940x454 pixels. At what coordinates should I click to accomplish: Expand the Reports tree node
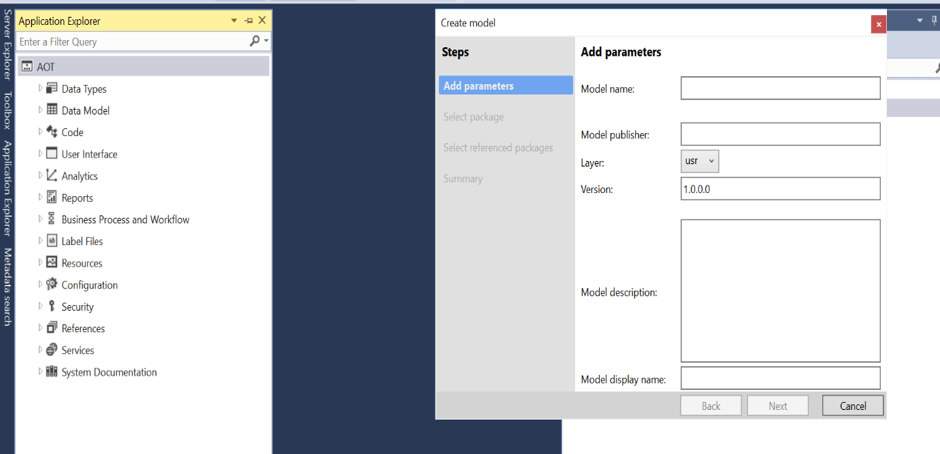[40, 198]
